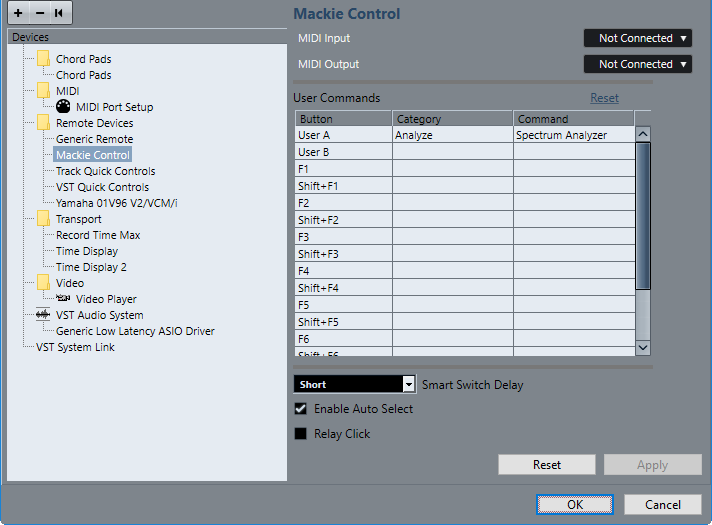Toggle the Relay Click checkbox
The width and height of the screenshot is (712, 525).
pos(301,434)
